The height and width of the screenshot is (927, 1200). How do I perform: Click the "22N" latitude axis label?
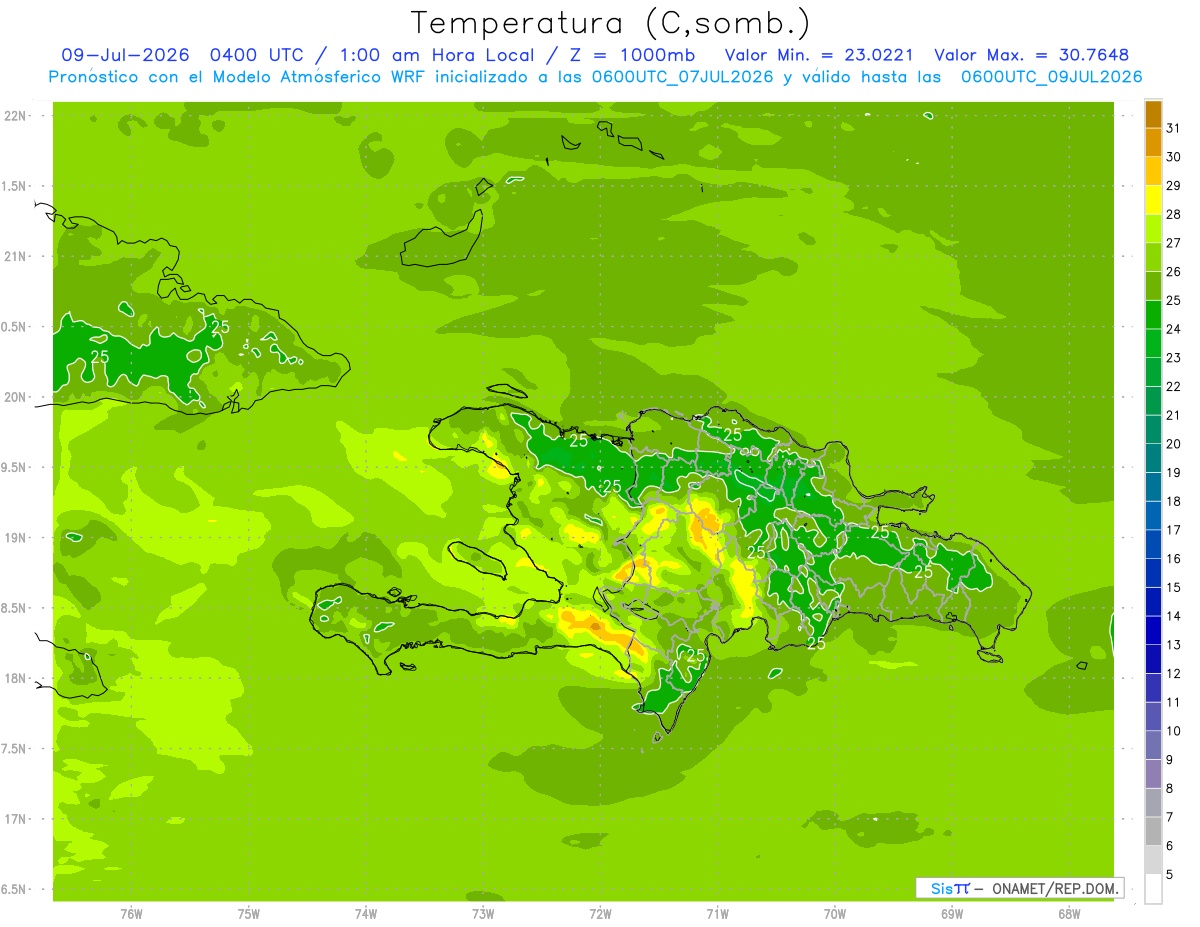click(x=16, y=116)
